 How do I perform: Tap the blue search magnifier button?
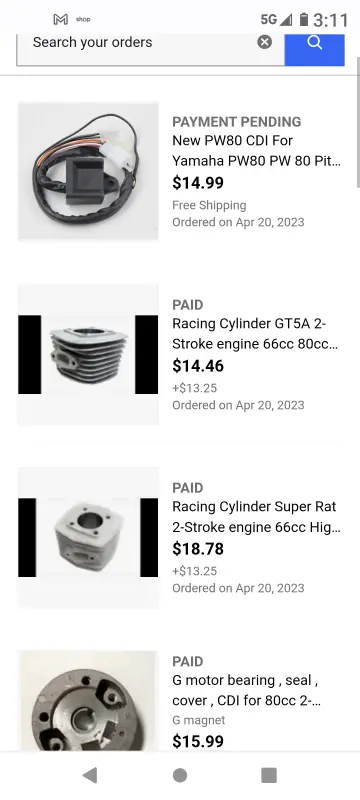tap(315, 49)
